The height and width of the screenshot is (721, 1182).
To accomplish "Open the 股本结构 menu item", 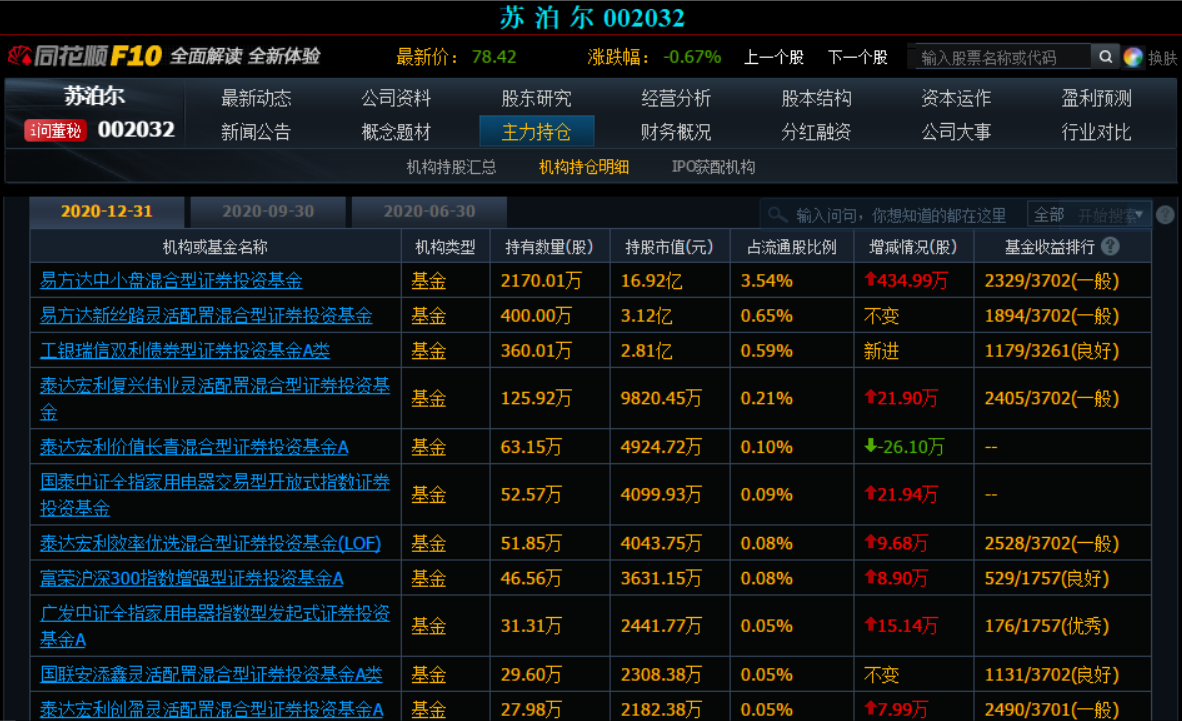I will pos(816,98).
